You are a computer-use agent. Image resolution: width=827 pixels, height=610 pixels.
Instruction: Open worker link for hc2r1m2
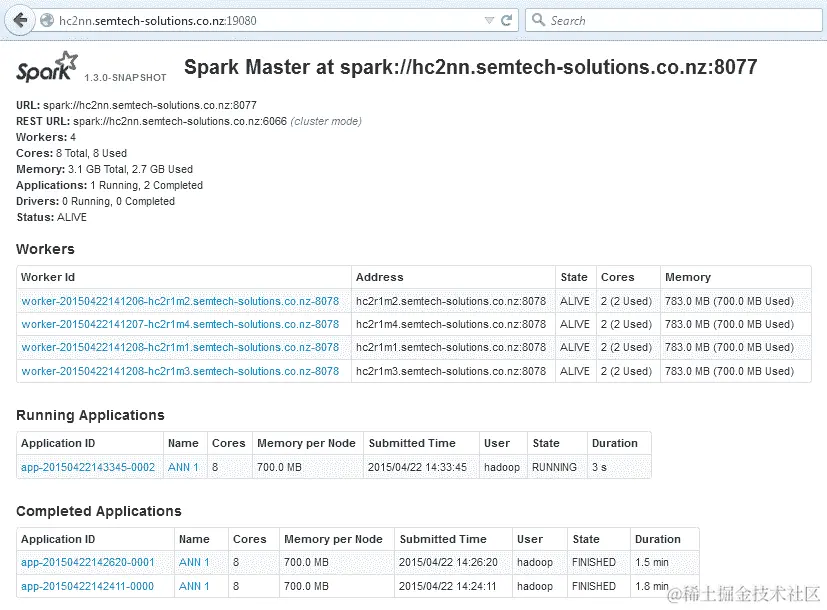(180, 301)
